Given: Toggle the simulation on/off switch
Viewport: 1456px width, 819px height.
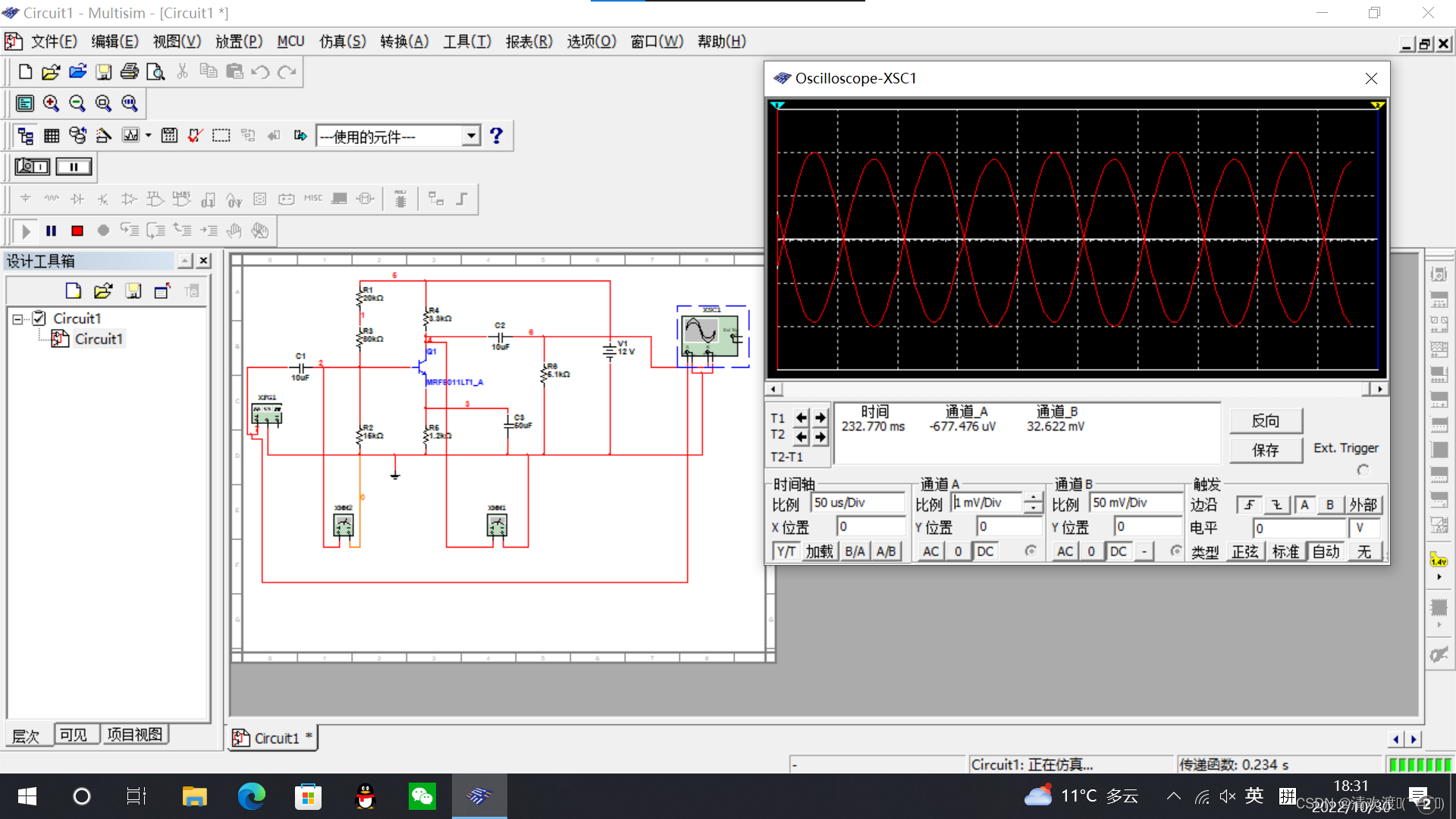Looking at the screenshot, I should click(33, 167).
